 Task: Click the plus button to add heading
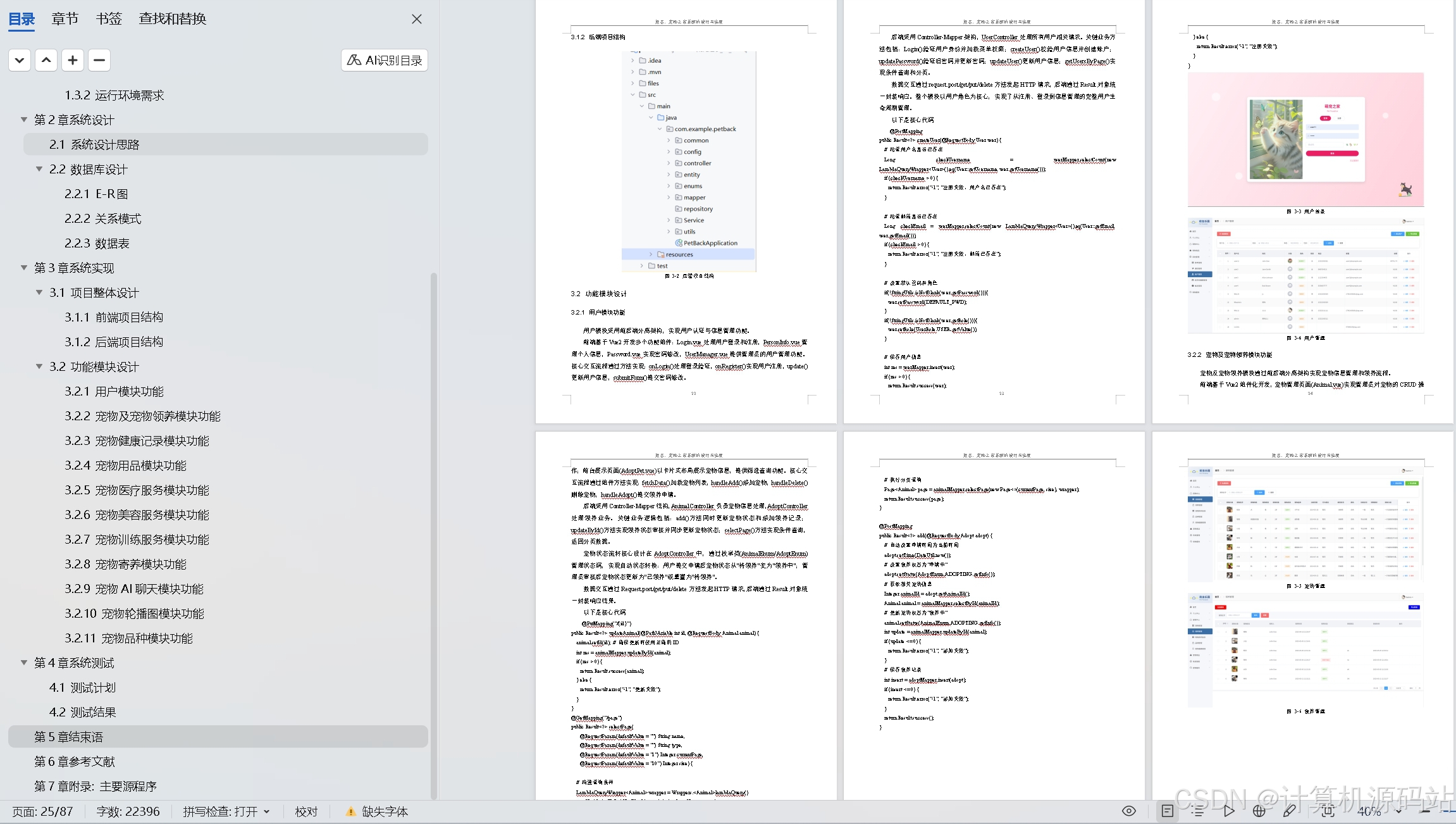73,60
